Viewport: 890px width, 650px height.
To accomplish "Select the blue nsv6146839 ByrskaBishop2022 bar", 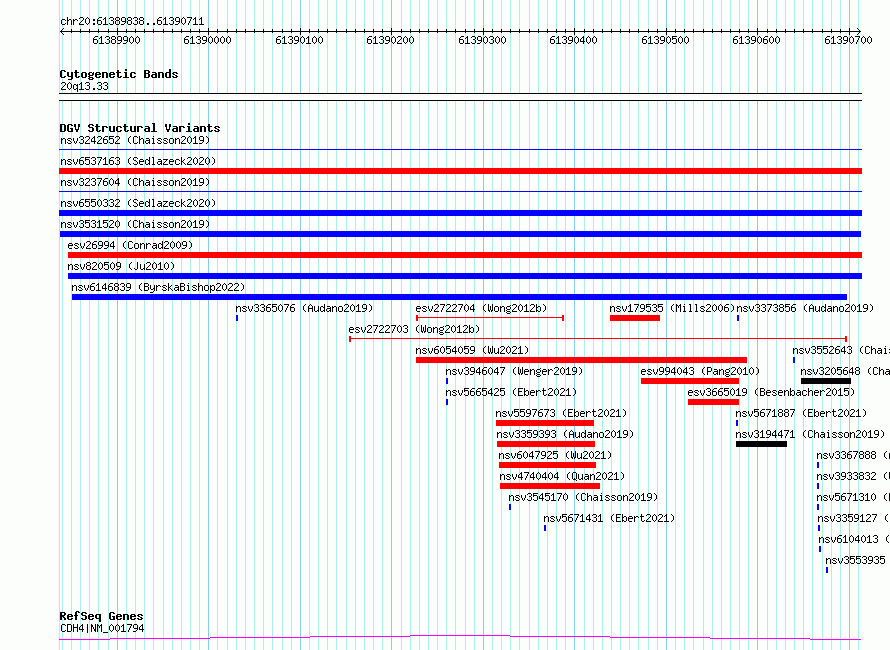I will point(459,297).
